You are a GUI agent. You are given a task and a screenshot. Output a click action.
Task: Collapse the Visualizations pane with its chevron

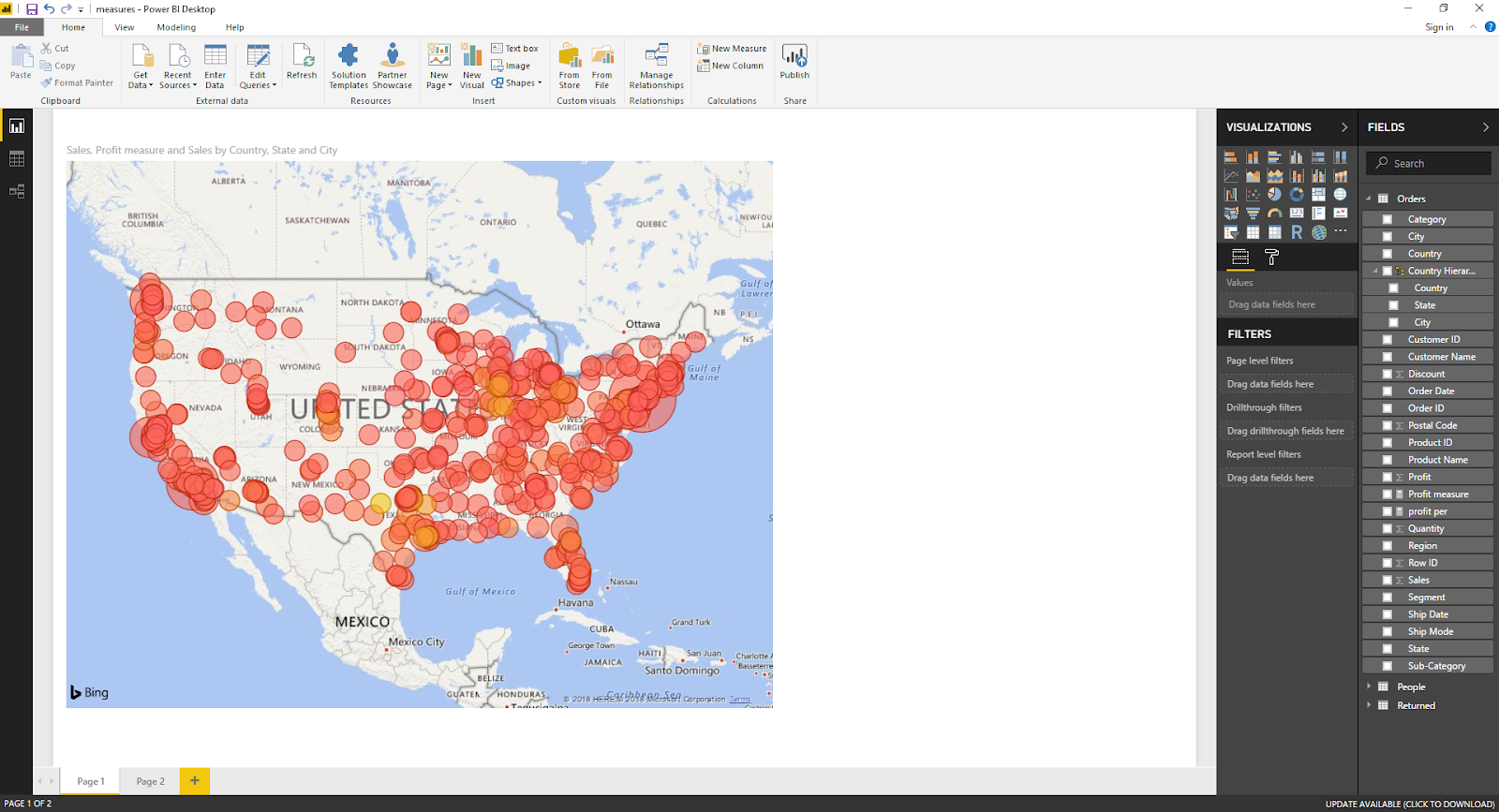point(1344,127)
